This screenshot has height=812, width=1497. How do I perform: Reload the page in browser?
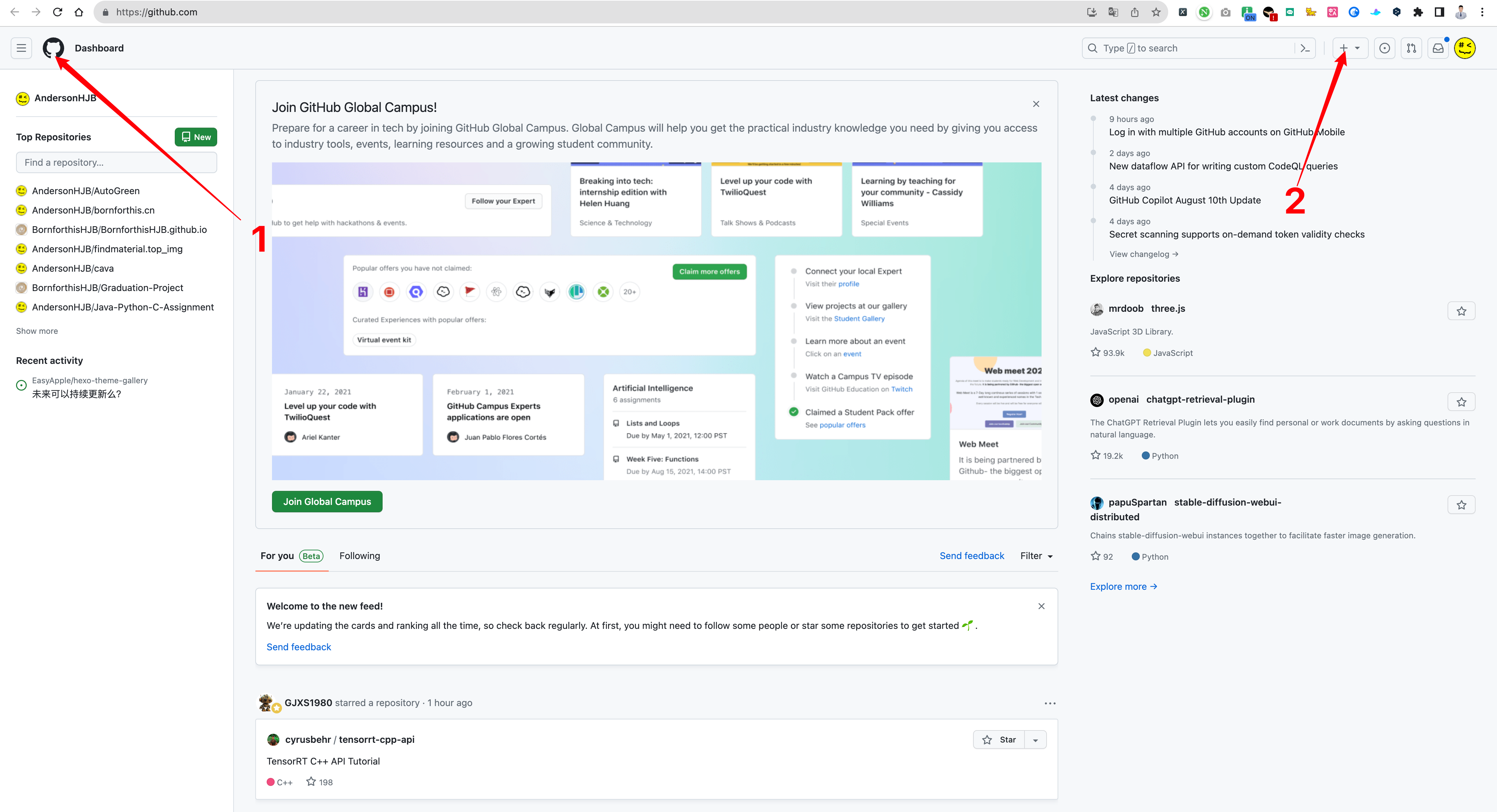[x=57, y=12]
